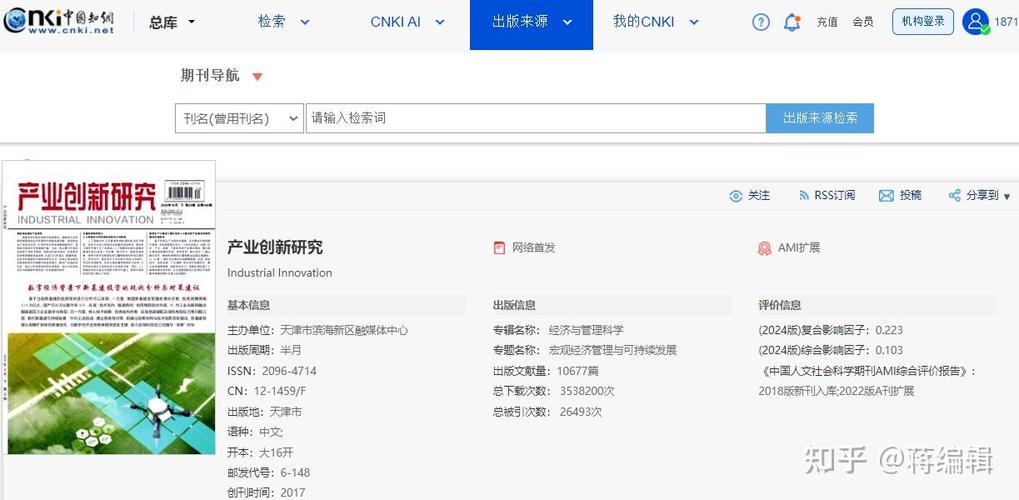This screenshot has width=1019, height=500.
Task: Click the 机构登录 button
Action: pyautogui.click(x=923, y=22)
